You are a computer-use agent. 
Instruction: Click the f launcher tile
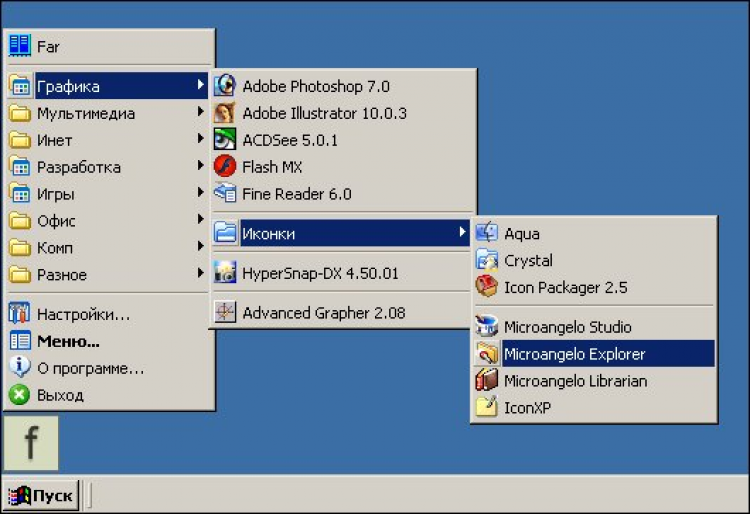click(x=31, y=443)
